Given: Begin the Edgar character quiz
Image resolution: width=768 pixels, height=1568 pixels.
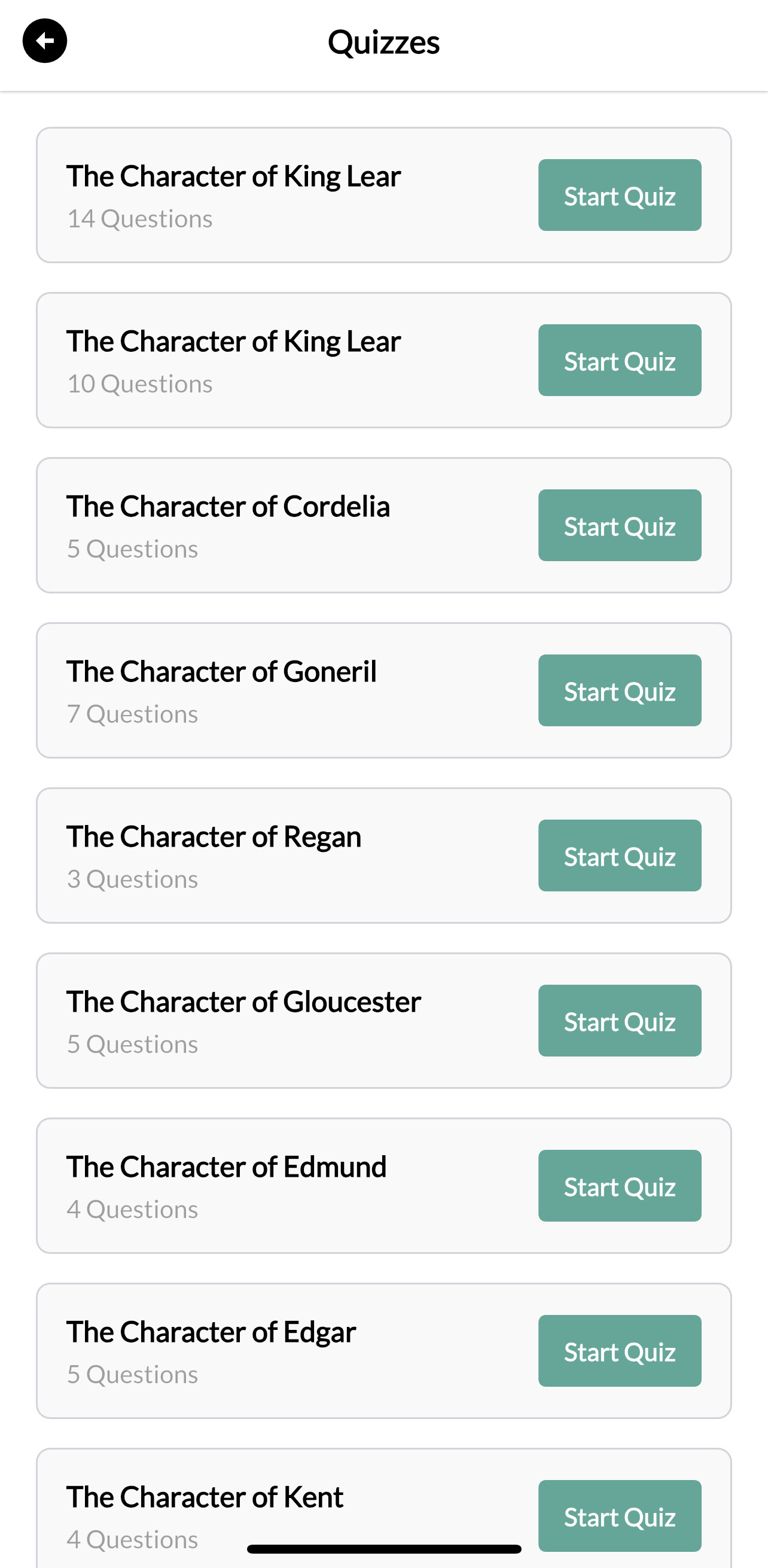Looking at the screenshot, I should click(619, 1351).
